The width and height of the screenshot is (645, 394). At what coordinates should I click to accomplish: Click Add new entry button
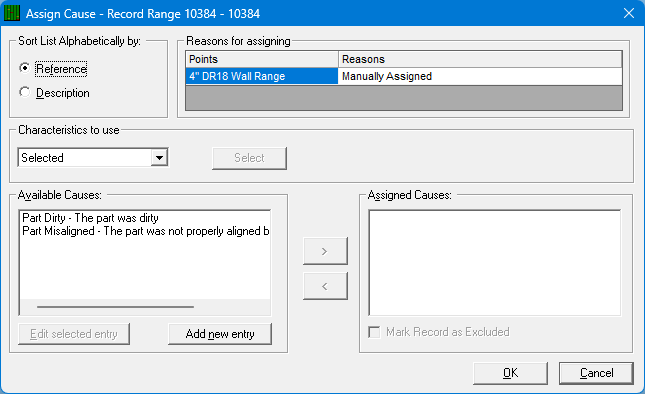tap(220, 334)
